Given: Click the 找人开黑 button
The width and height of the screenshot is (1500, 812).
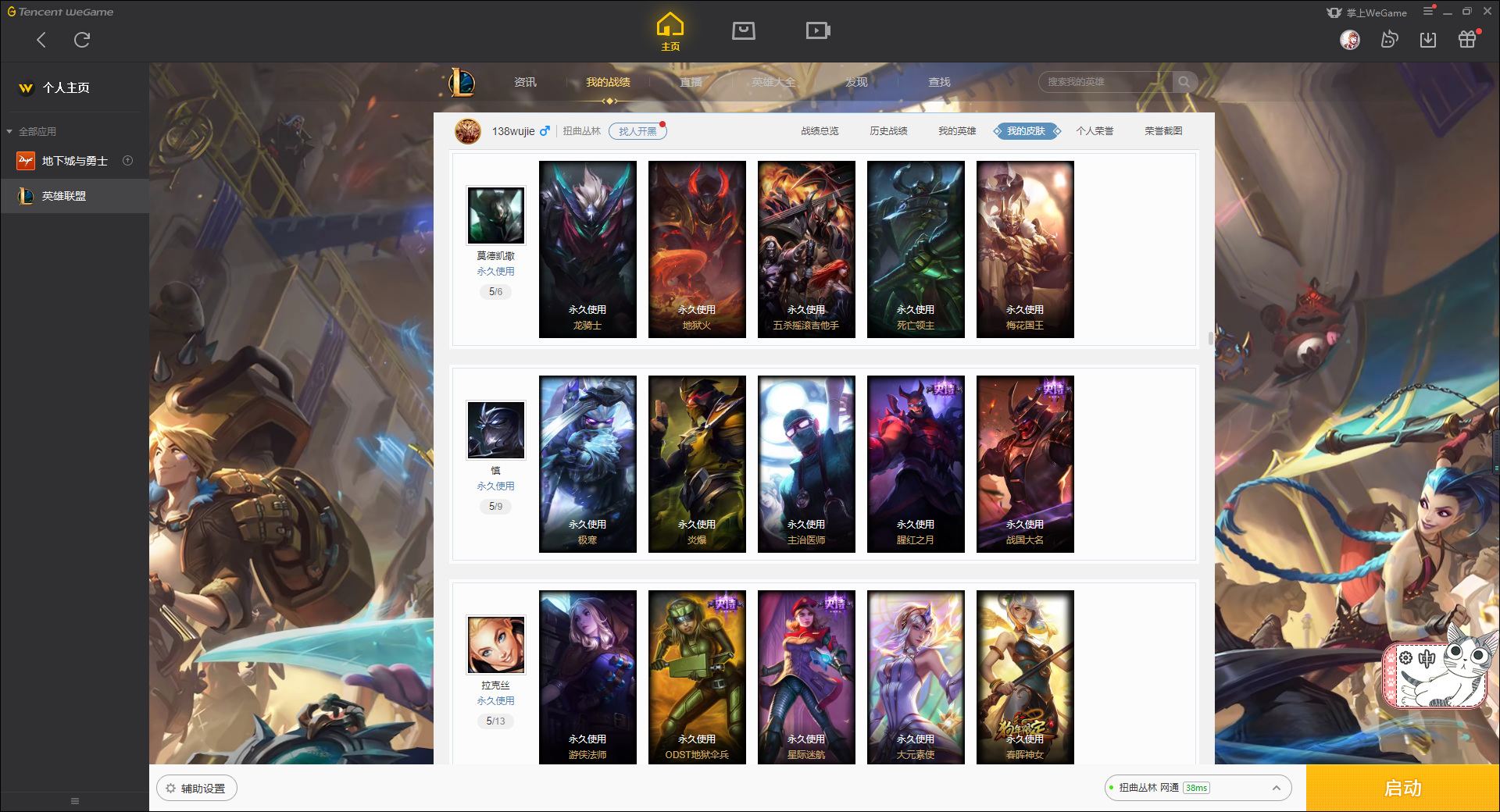Looking at the screenshot, I should [x=637, y=131].
